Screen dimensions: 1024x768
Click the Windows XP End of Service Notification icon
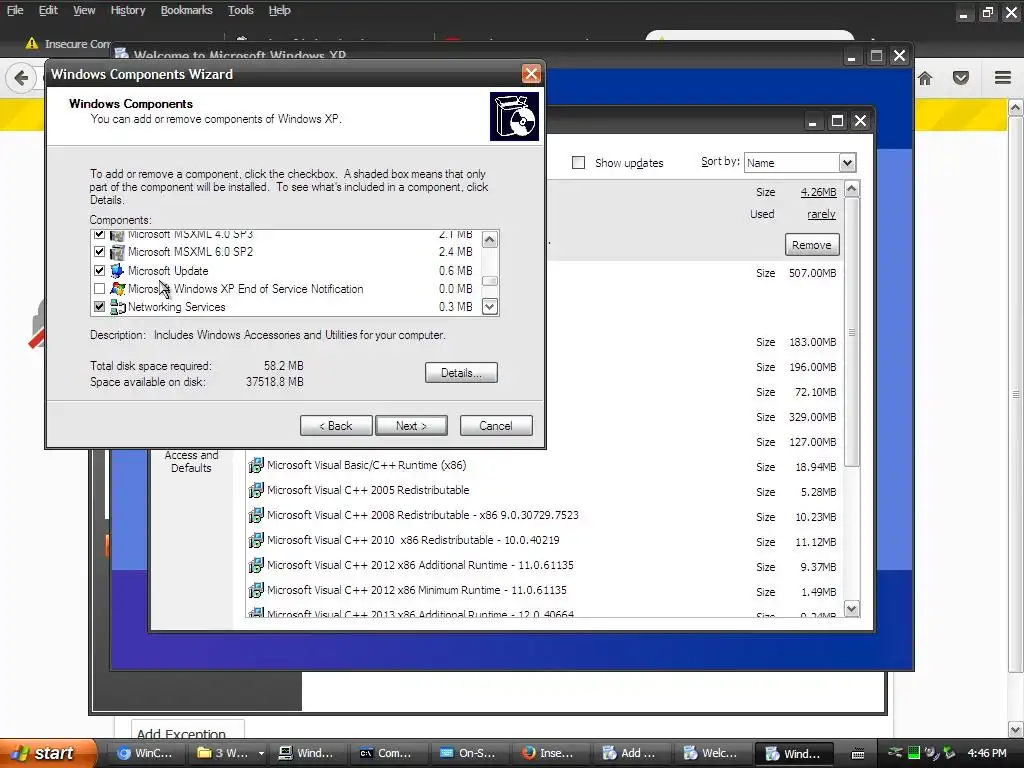point(118,289)
